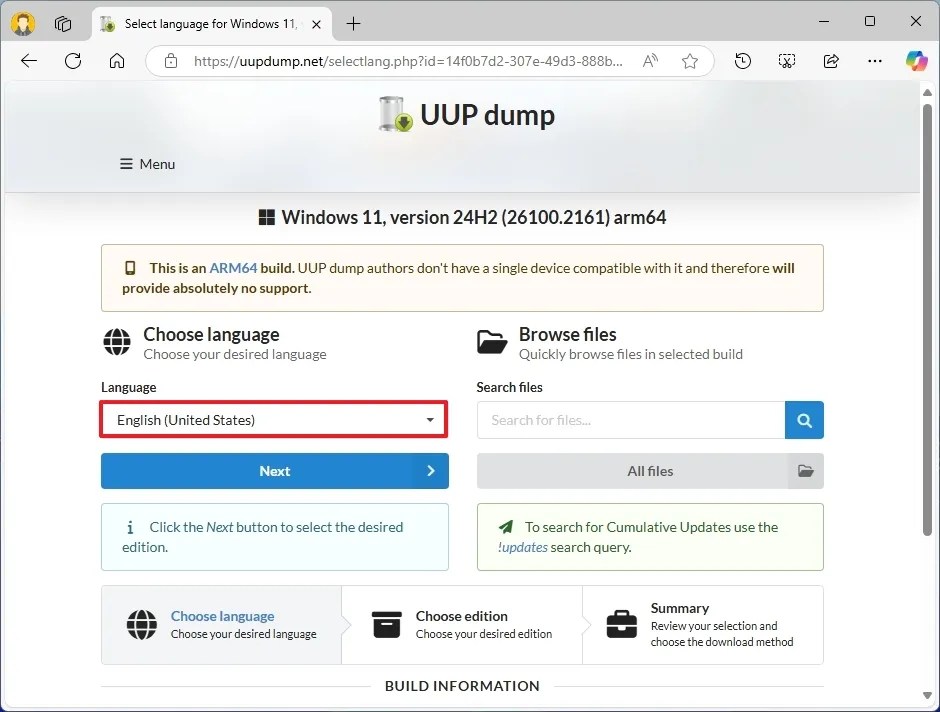Go to the browser home page
Screen dimensions: 940x712
point(116,60)
